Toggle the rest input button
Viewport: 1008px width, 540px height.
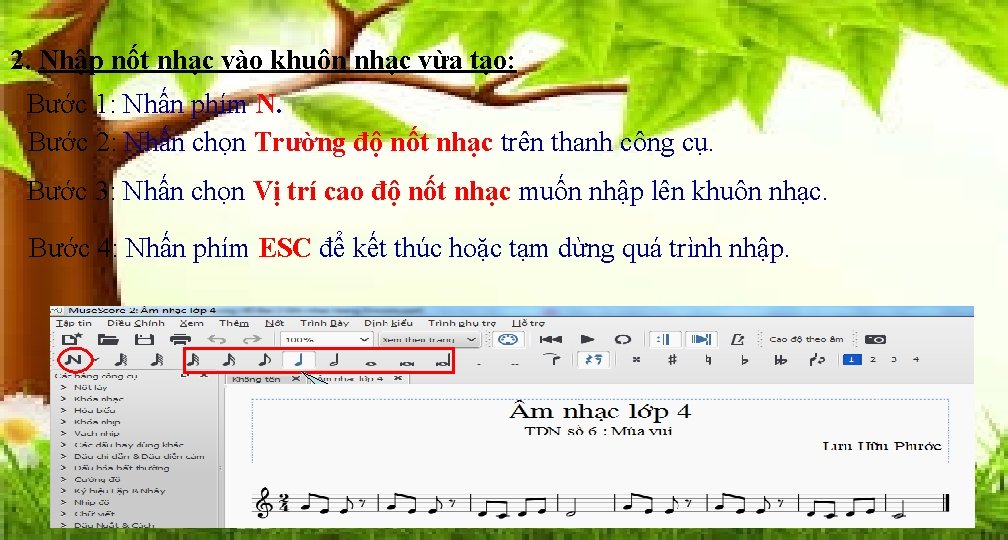point(594,359)
